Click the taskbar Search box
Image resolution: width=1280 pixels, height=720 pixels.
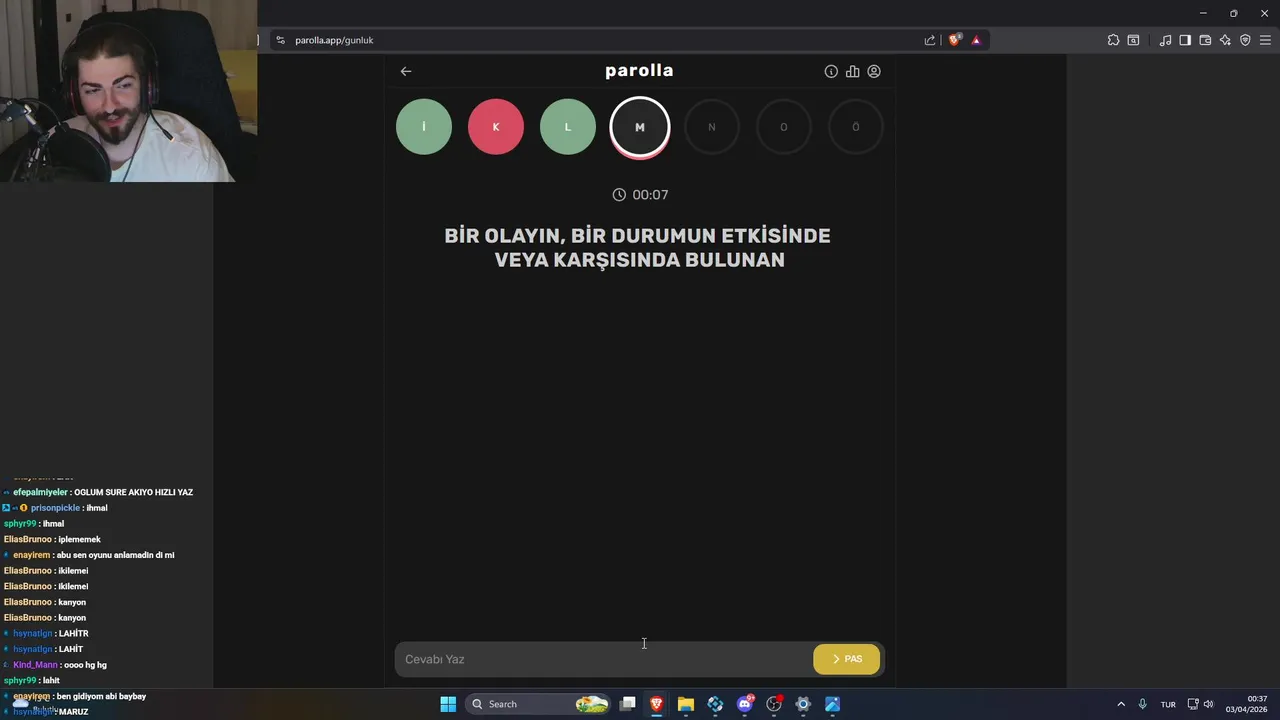click(538, 704)
